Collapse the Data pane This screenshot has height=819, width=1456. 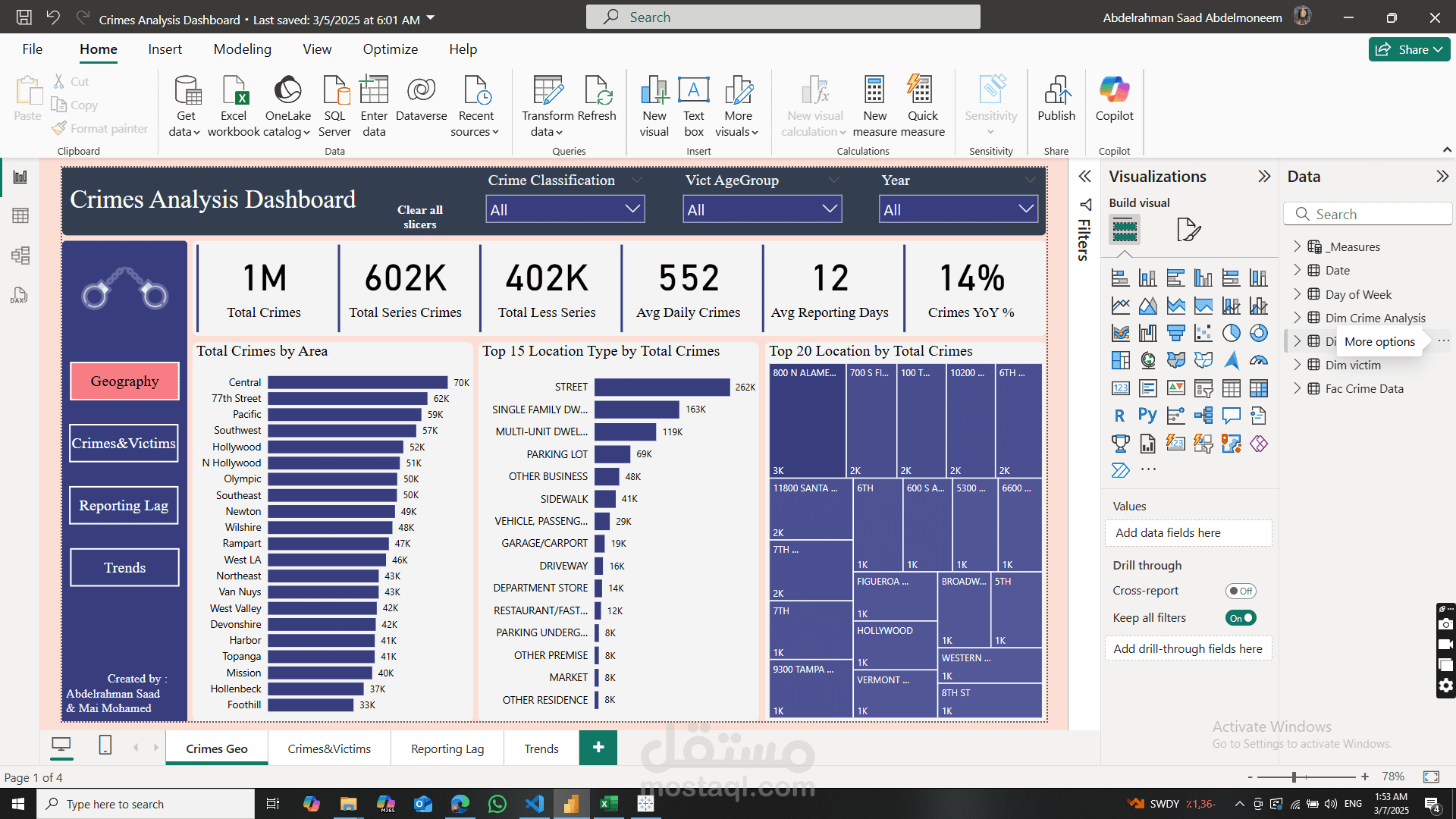click(x=1442, y=177)
